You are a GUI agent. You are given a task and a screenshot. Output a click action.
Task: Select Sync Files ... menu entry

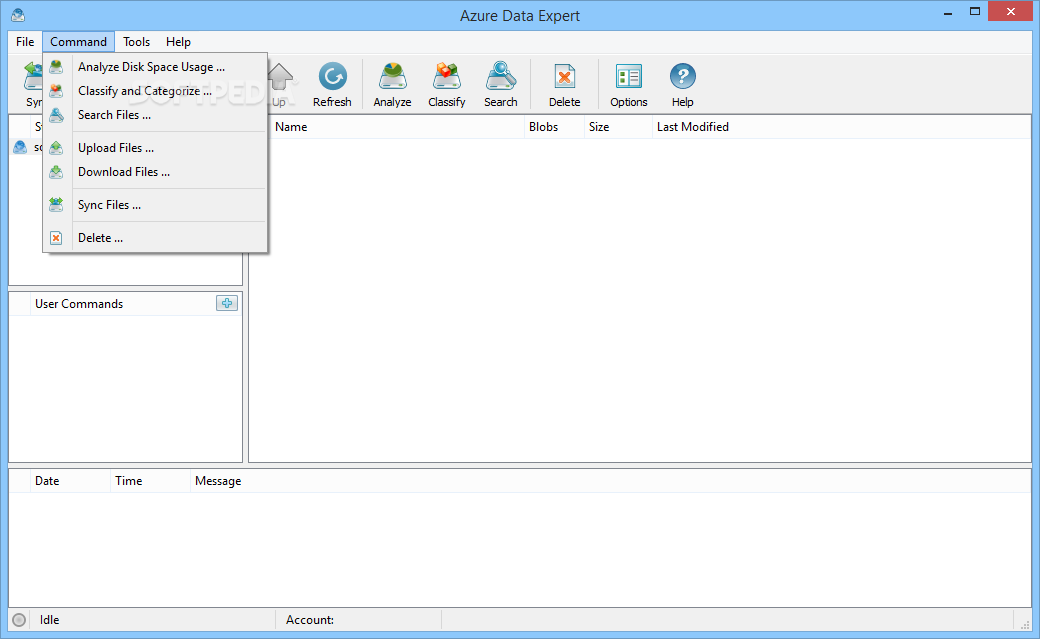pyautogui.click(x=155, y=204)
